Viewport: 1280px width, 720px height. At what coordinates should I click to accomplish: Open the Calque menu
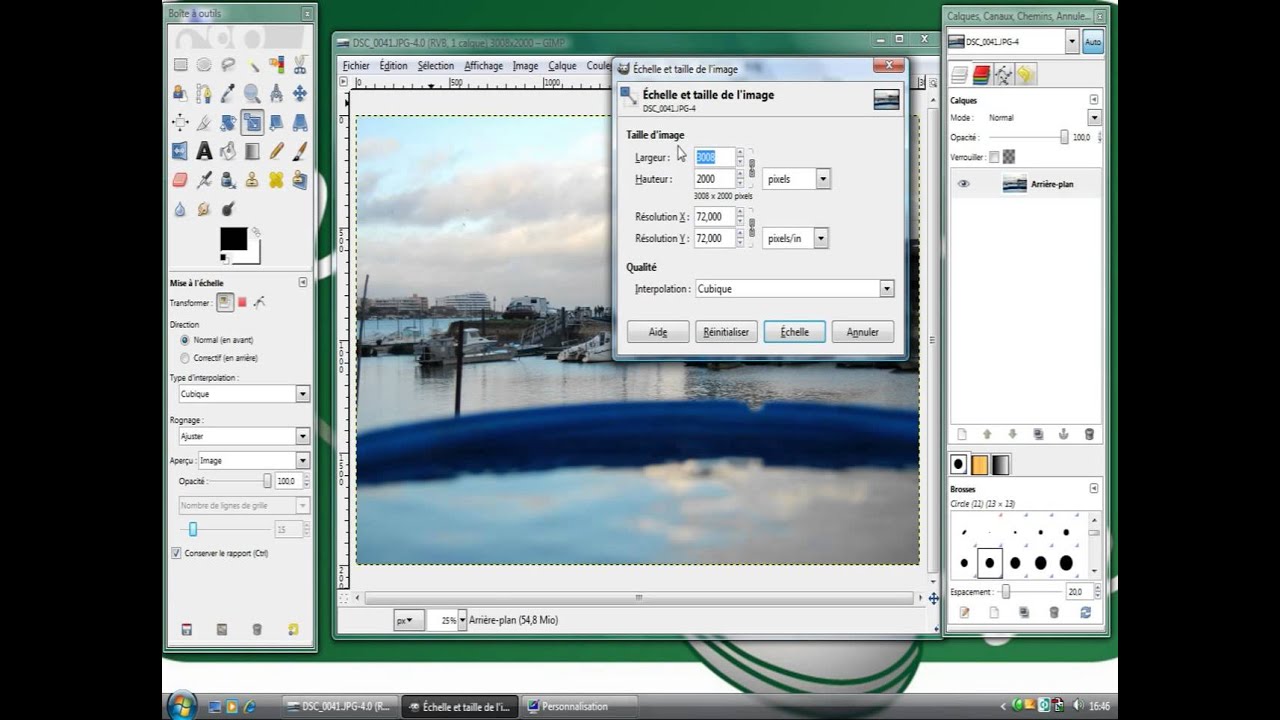point(562,66)
